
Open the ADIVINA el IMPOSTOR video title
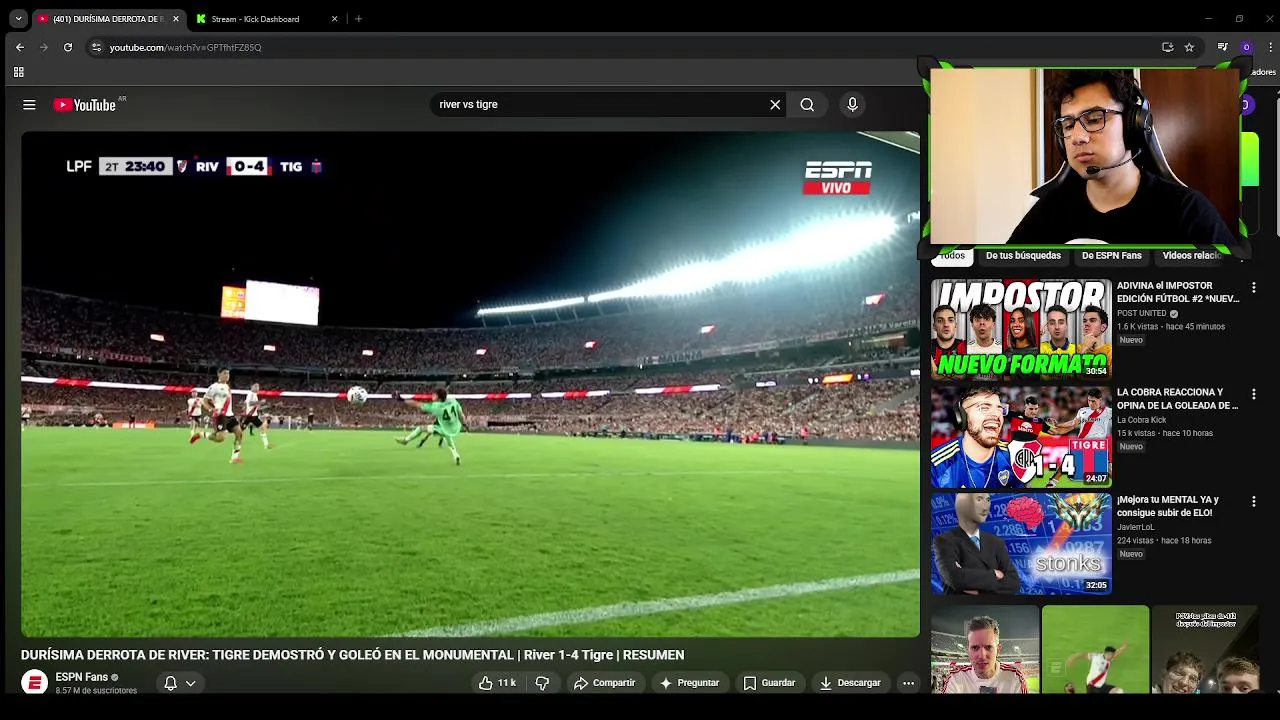click(1178, 292)
